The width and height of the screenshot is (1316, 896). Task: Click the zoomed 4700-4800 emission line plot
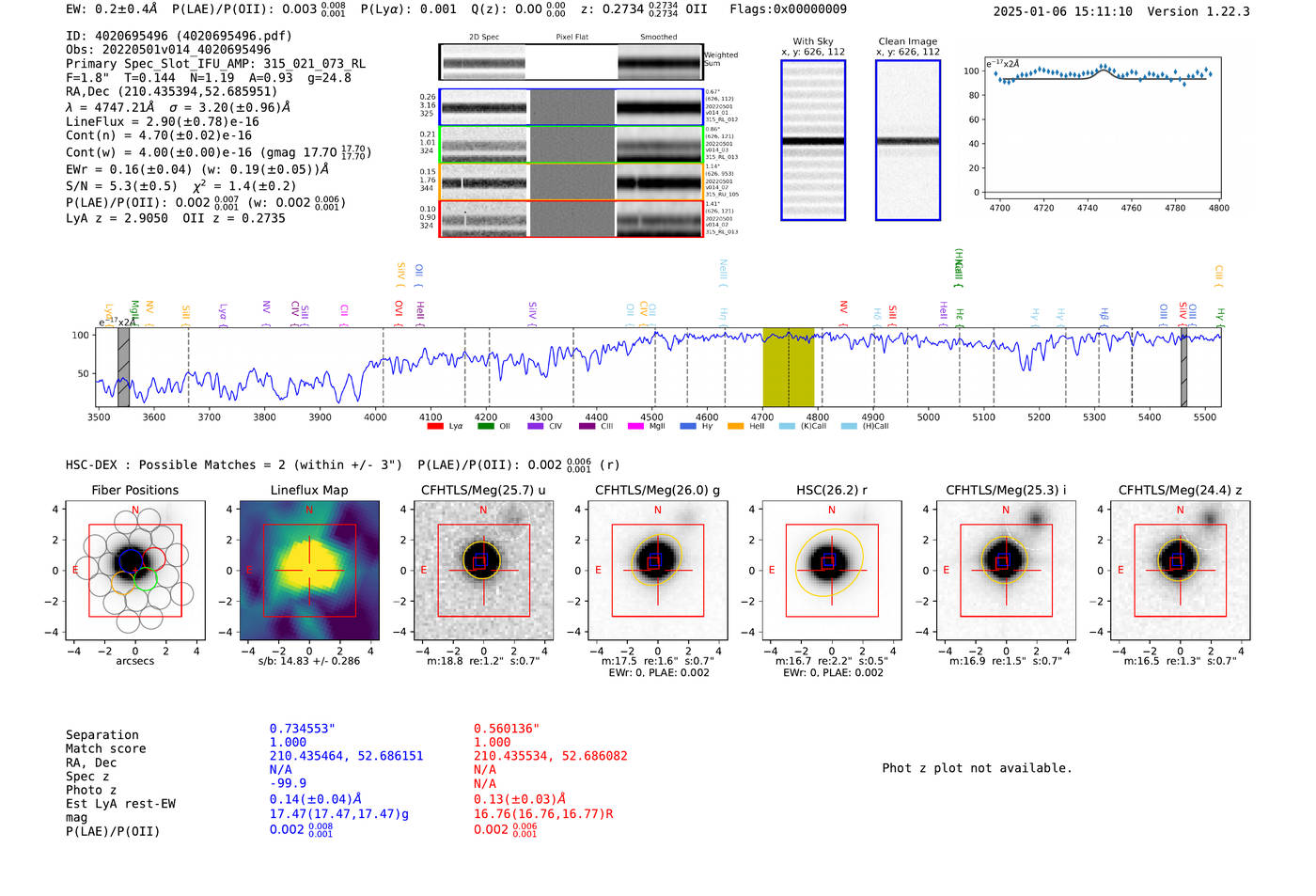tap(1102, 129)
